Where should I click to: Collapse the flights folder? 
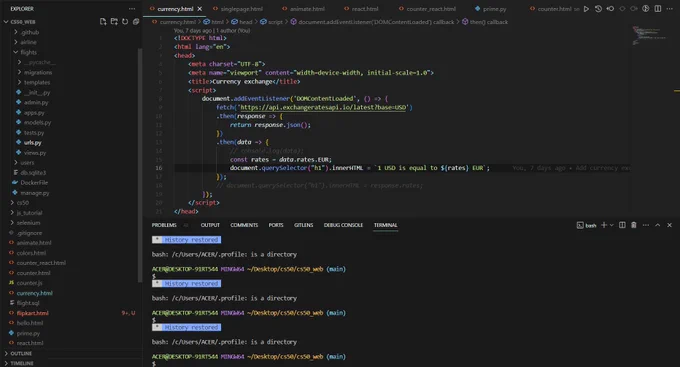tap(28, 52)
